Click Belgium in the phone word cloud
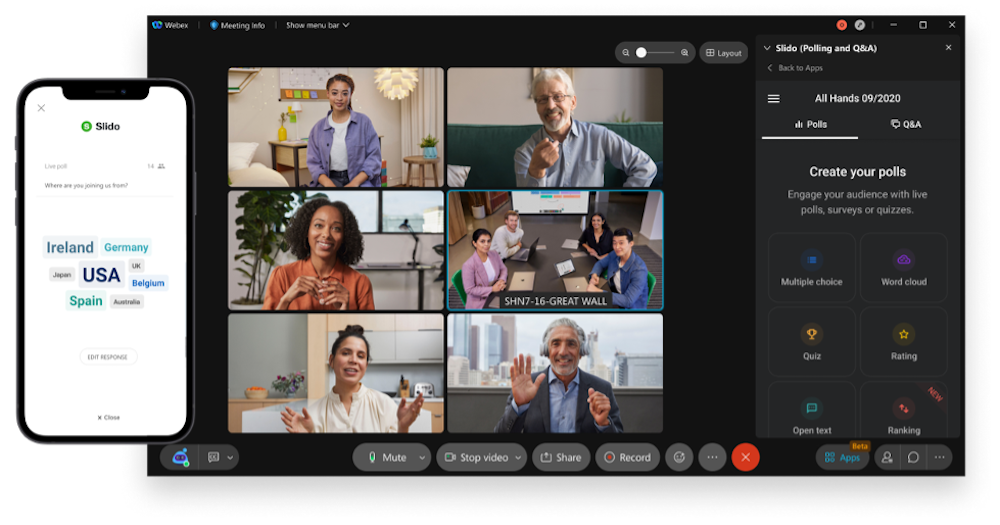1000x525 pixels. [148, 283]
